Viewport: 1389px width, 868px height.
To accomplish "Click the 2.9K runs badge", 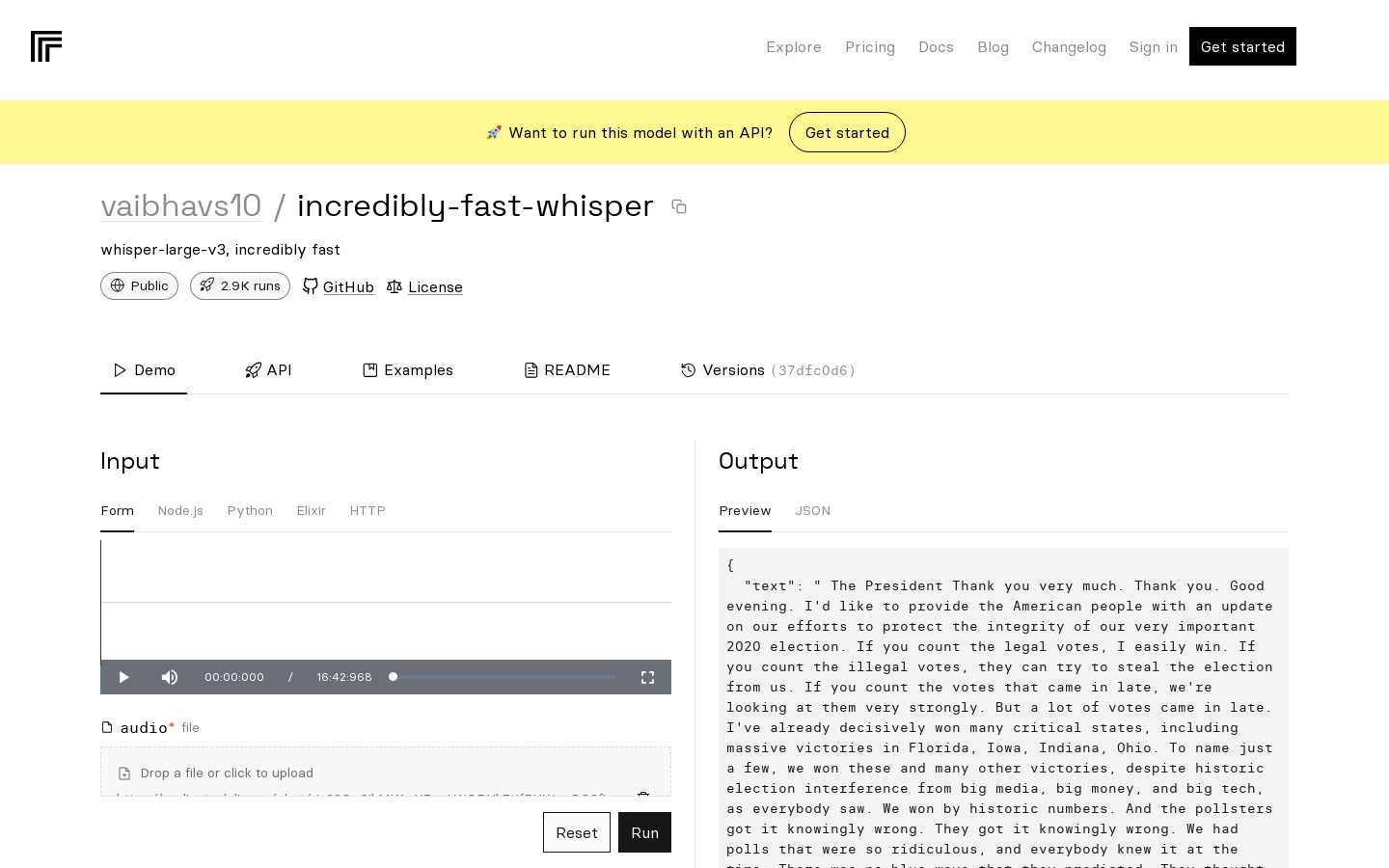I will tap(240, 286).
